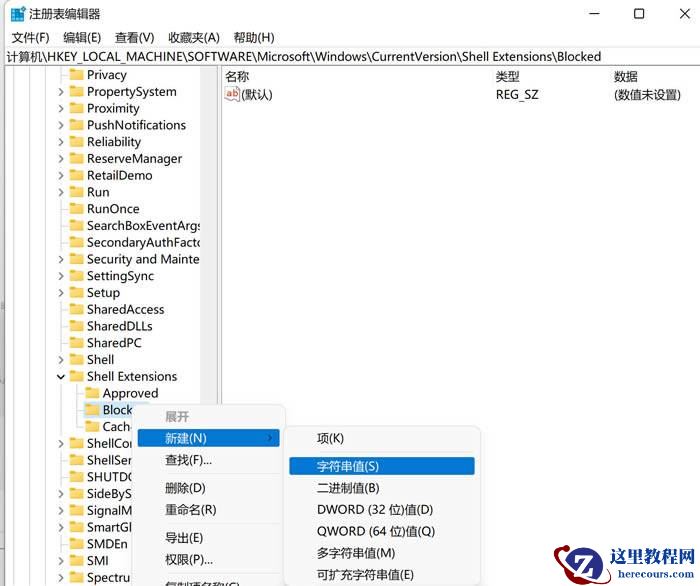Screen dimensions: 700x586
Task: Open the 编辑(E) menu
Action: [x=82, y=37]
